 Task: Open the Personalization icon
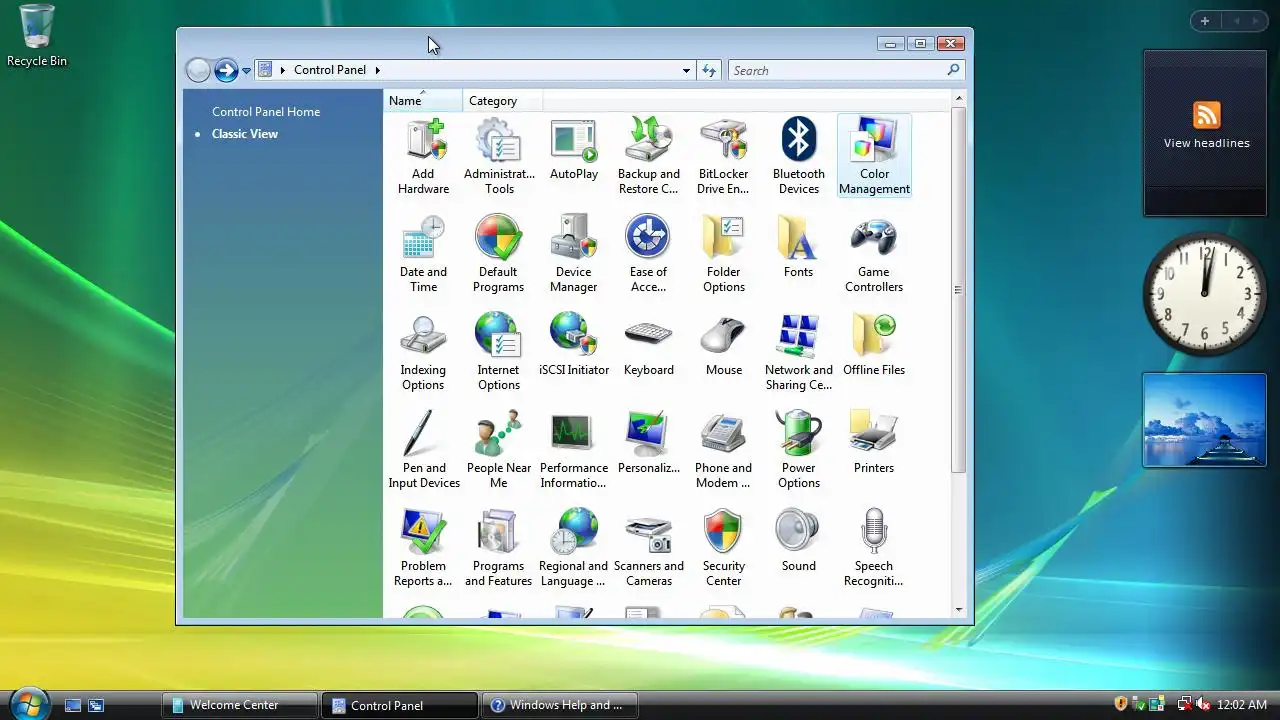click(x=648, y=443)
